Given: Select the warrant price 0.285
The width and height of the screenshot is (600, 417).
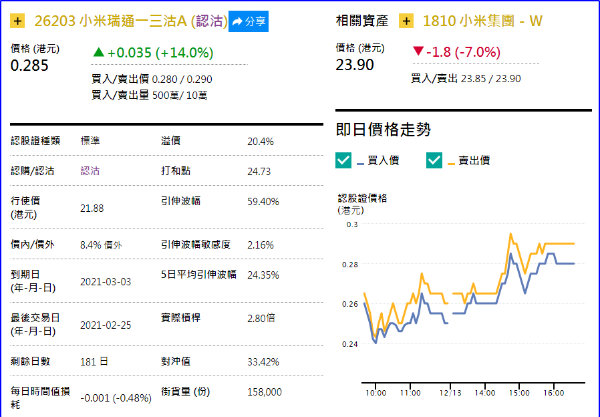Looking at the screenshot, I should (x=29, y=65).
